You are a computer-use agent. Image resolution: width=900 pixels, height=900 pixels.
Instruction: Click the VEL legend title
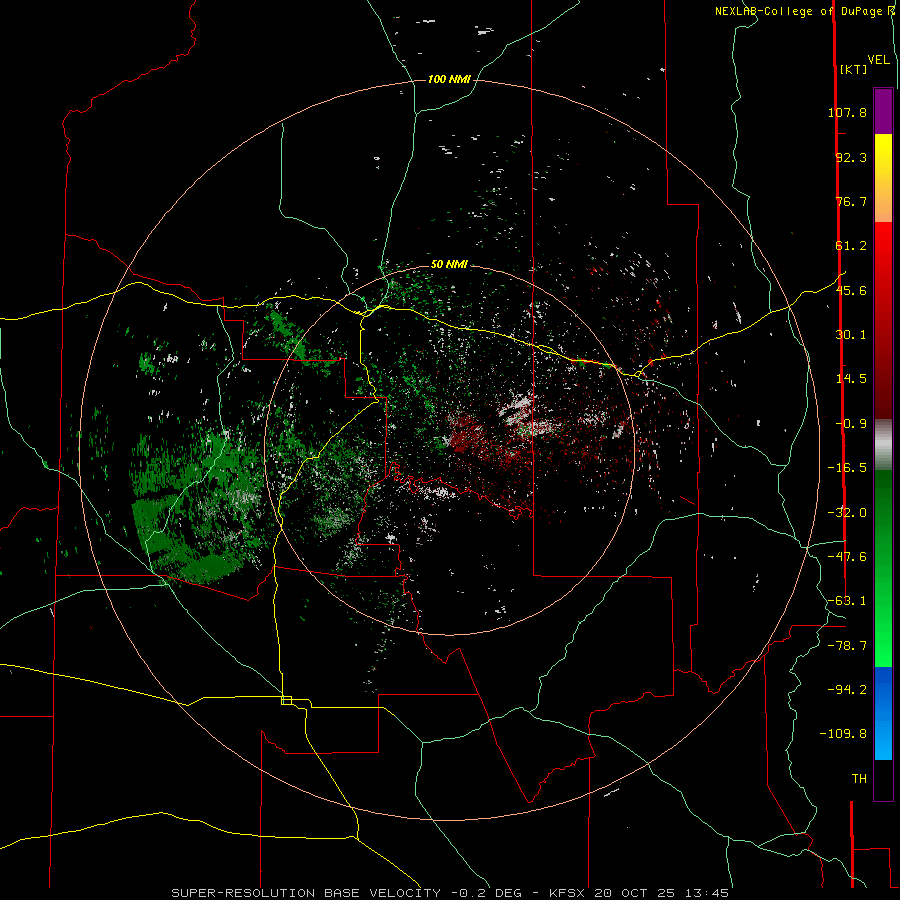pyautogui.click(x=878, y=60)
